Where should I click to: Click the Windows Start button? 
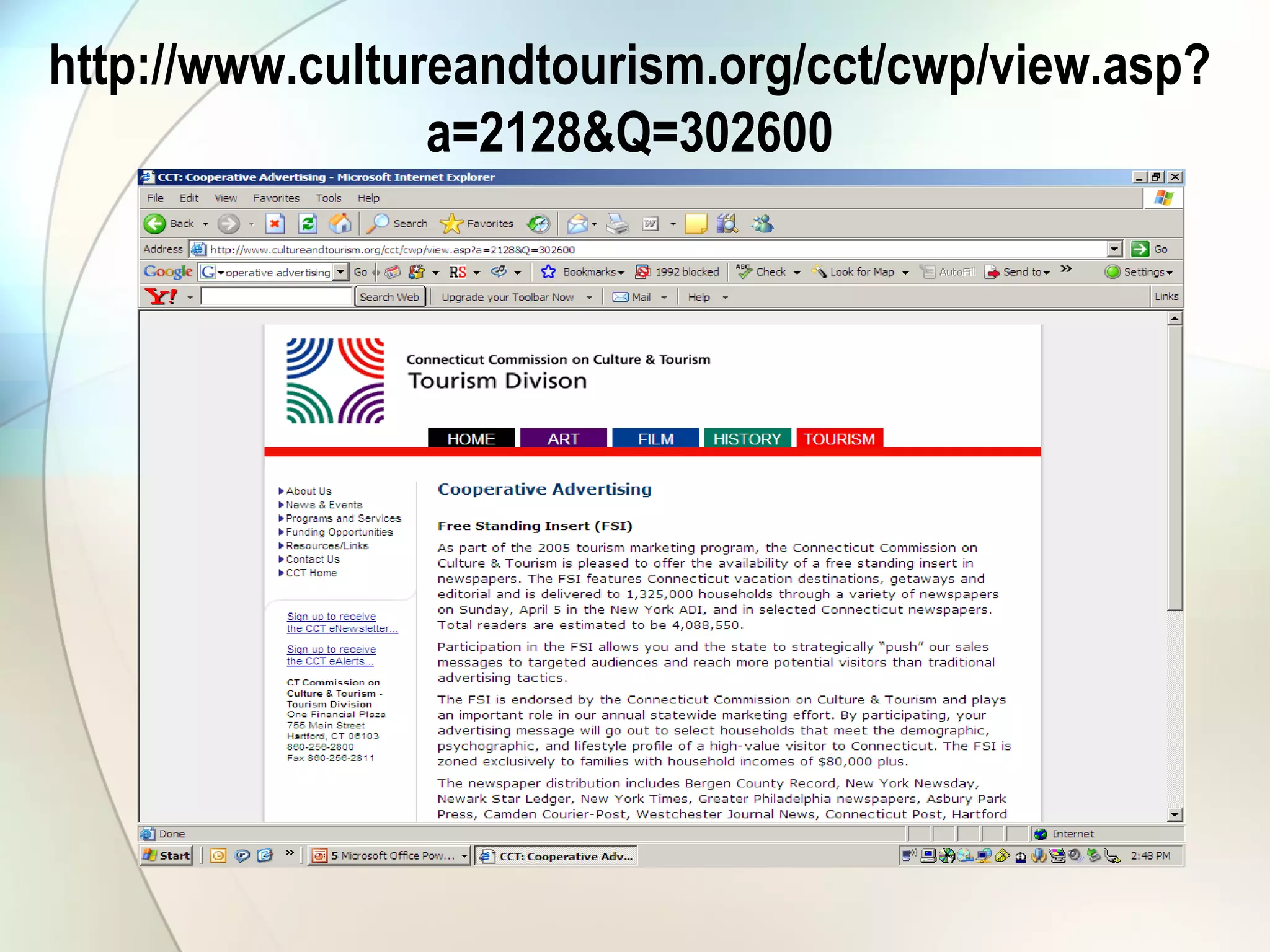166,856
